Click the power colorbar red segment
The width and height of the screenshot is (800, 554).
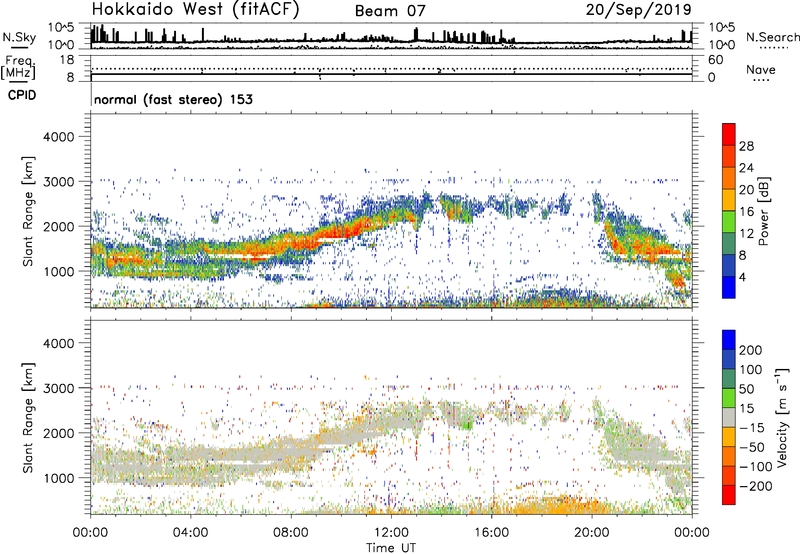point(729,134)
